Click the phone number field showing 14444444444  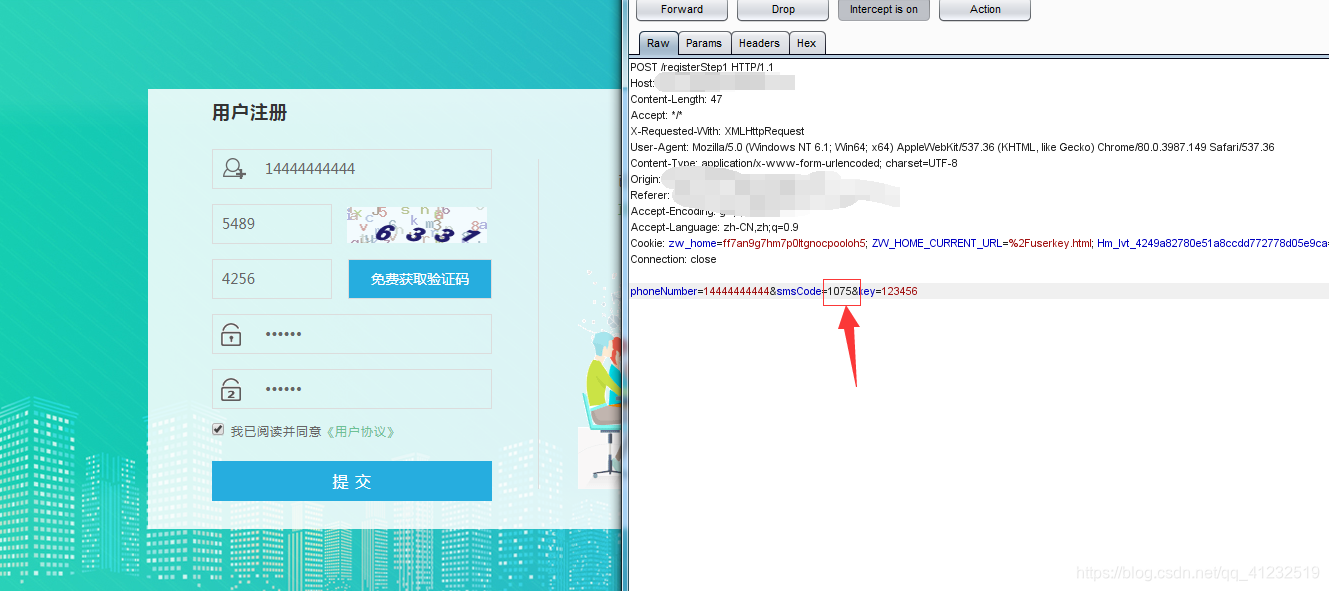(352, 169)
